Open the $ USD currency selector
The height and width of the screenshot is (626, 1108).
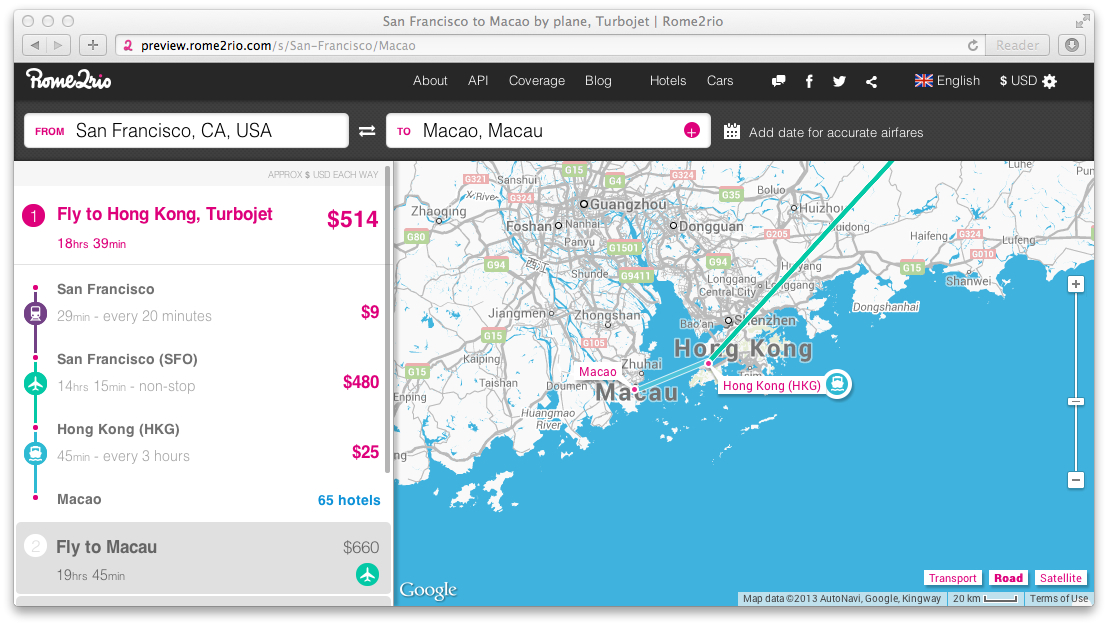coord(1018,81)
